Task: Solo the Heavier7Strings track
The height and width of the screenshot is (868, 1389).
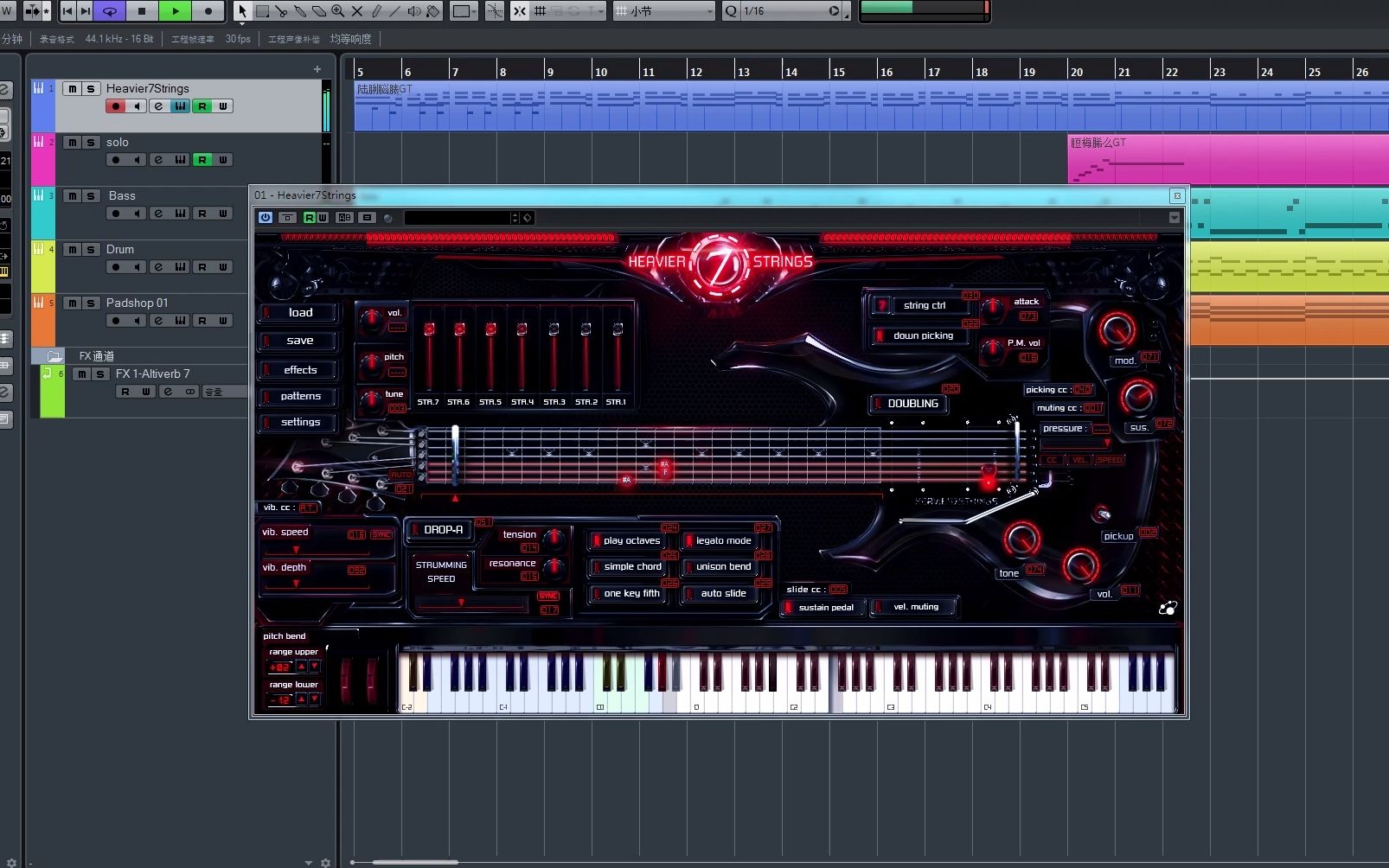Action: point(91,88)
